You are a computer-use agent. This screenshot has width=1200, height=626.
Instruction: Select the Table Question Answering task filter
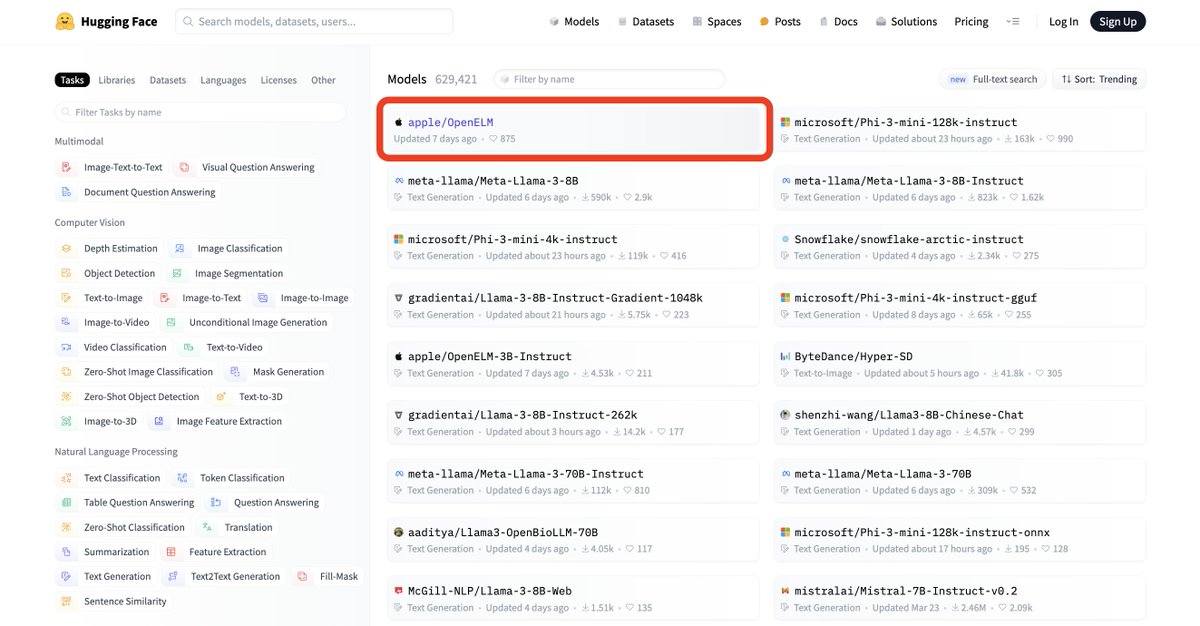click(127, 503)
